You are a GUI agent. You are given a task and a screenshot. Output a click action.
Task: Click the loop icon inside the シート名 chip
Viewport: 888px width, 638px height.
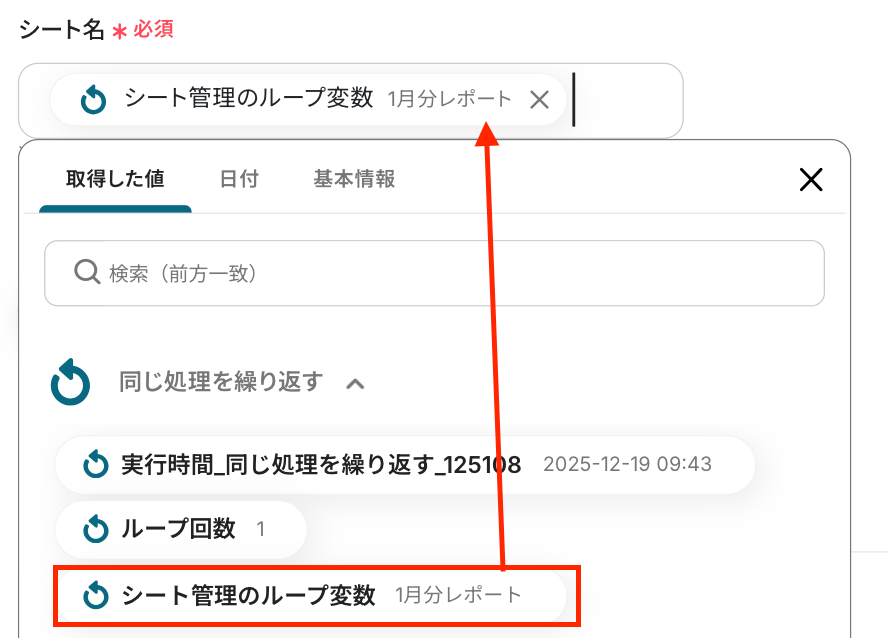point(93,100)
